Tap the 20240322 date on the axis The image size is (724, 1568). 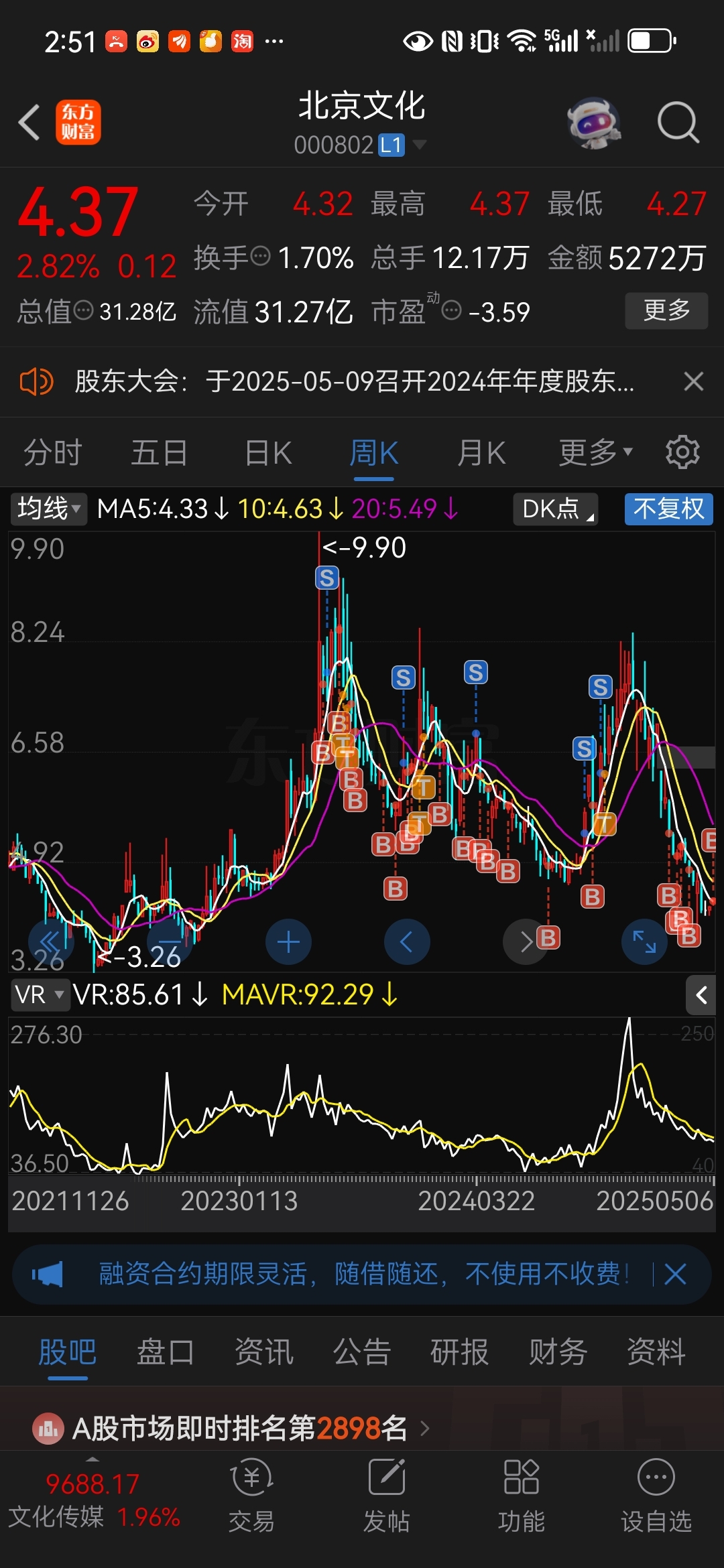pyautogui.click(x=476, y=1201)
